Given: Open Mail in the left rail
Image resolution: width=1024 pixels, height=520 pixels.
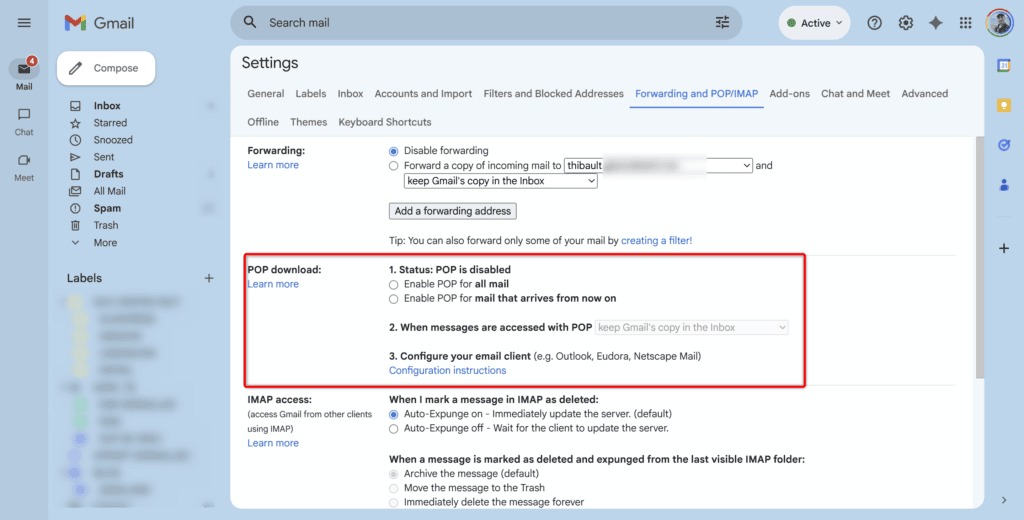Looking at the screenshot, I should (24, 74).
